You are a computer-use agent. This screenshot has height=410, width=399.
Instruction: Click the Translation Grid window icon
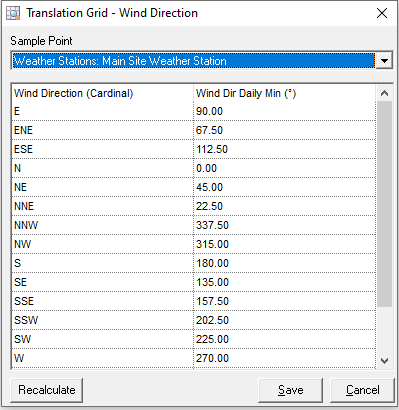[13, 13]
